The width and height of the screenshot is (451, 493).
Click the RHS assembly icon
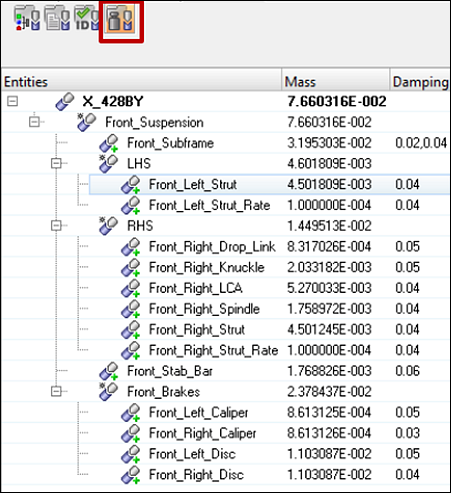(x=109, y=226)
